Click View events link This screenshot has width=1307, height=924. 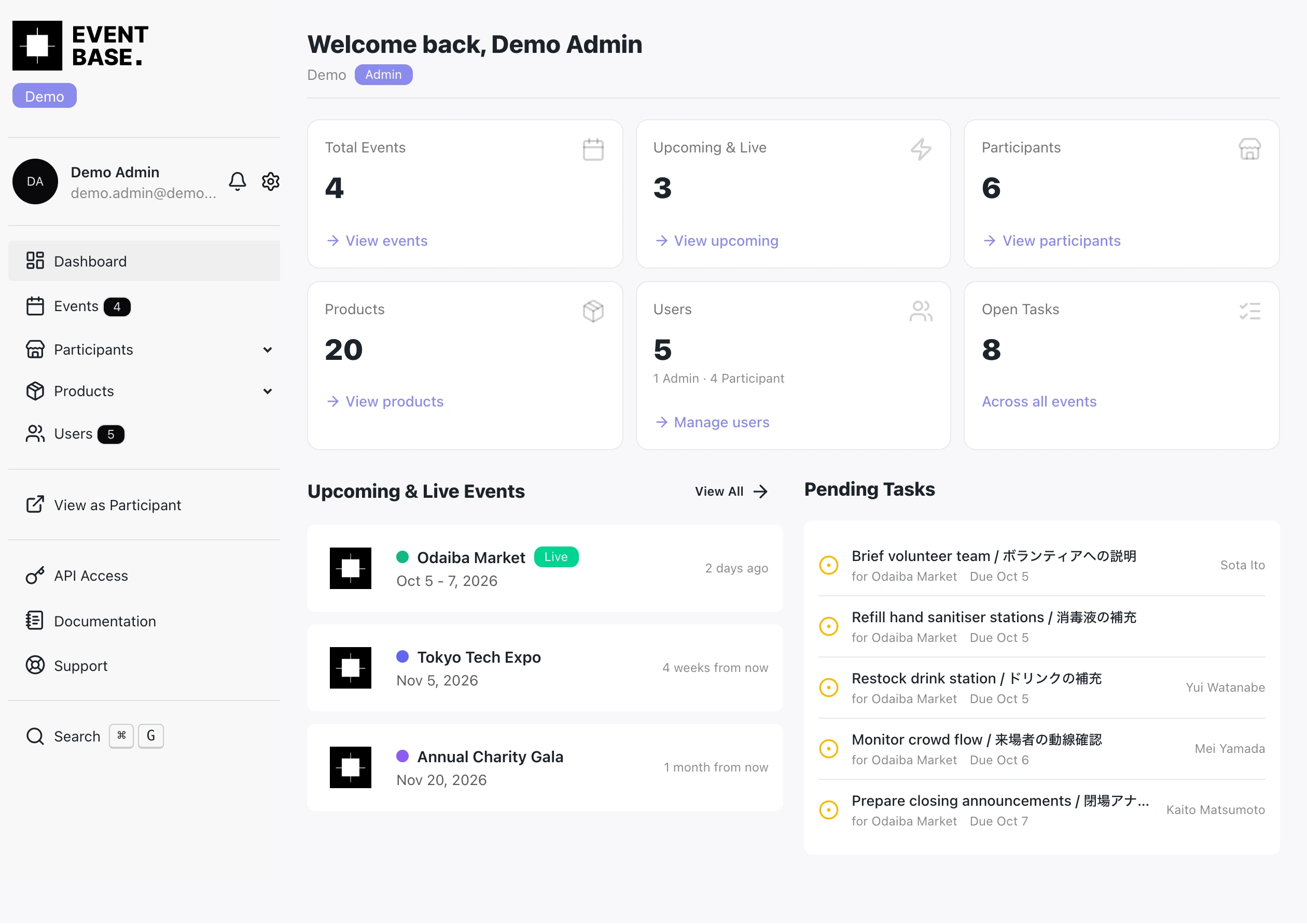pos(377,241)
